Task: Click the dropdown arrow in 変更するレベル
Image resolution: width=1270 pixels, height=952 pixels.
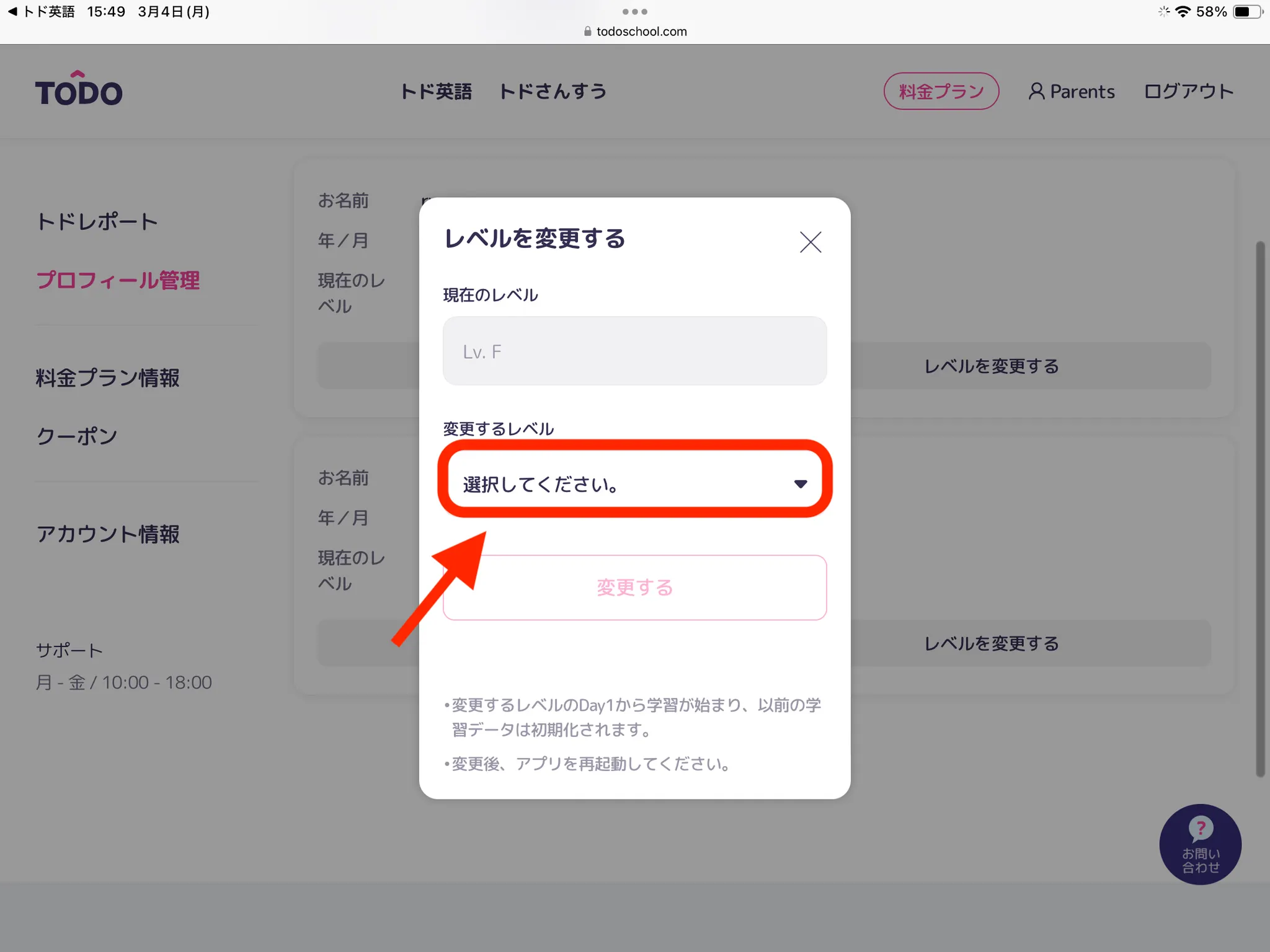Action: pyautogui.click(x=800, y=484)
